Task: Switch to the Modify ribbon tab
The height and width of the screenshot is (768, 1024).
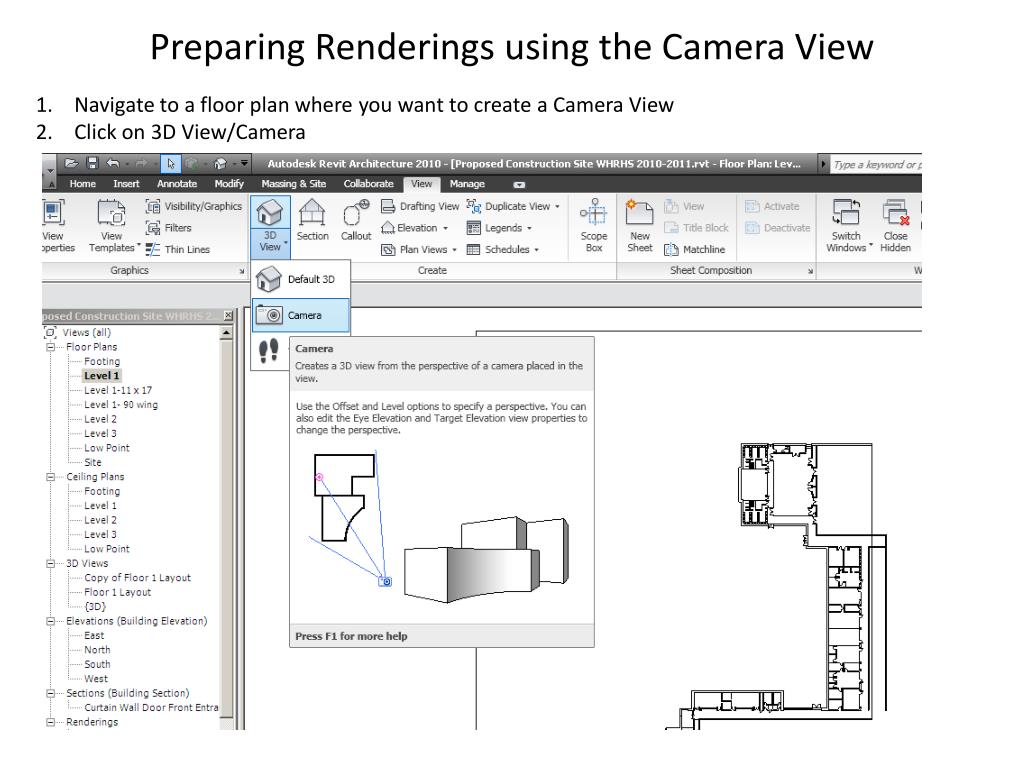Action: click(x=229, y=184)
